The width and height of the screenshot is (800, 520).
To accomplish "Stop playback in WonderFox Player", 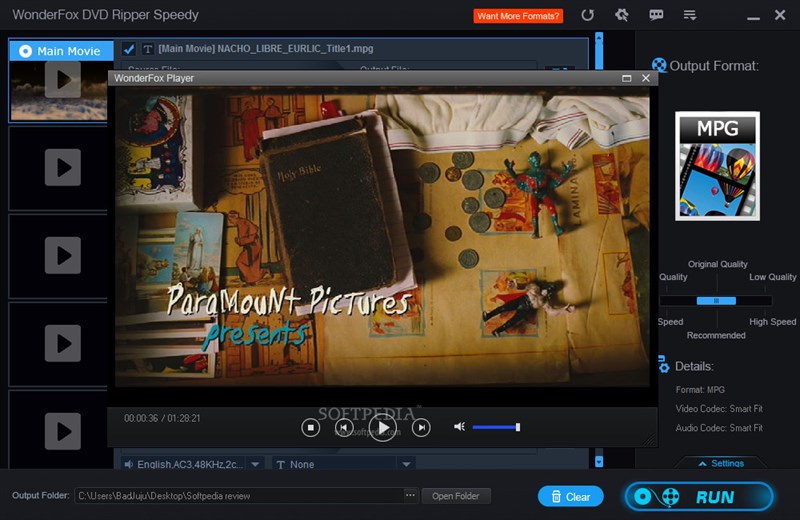I will click(x=310, y=428).
